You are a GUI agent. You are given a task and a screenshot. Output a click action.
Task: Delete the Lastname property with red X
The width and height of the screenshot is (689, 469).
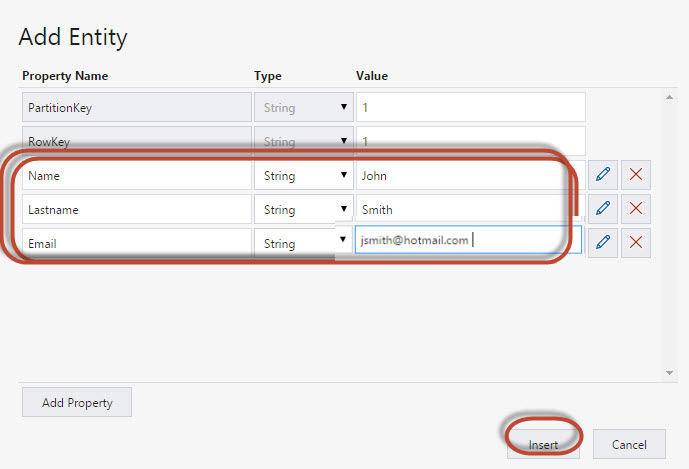click(636, 209)
